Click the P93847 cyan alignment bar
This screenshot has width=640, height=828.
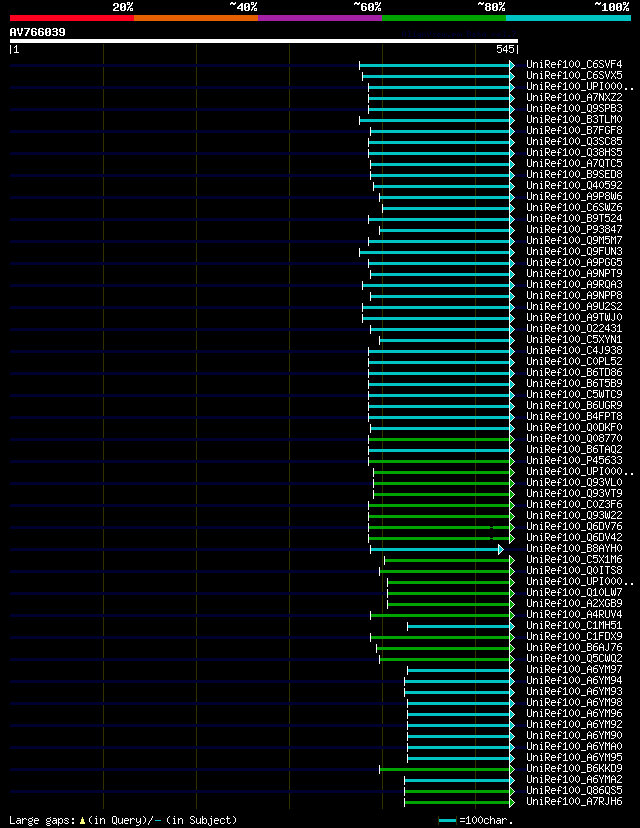click(446, 230)
